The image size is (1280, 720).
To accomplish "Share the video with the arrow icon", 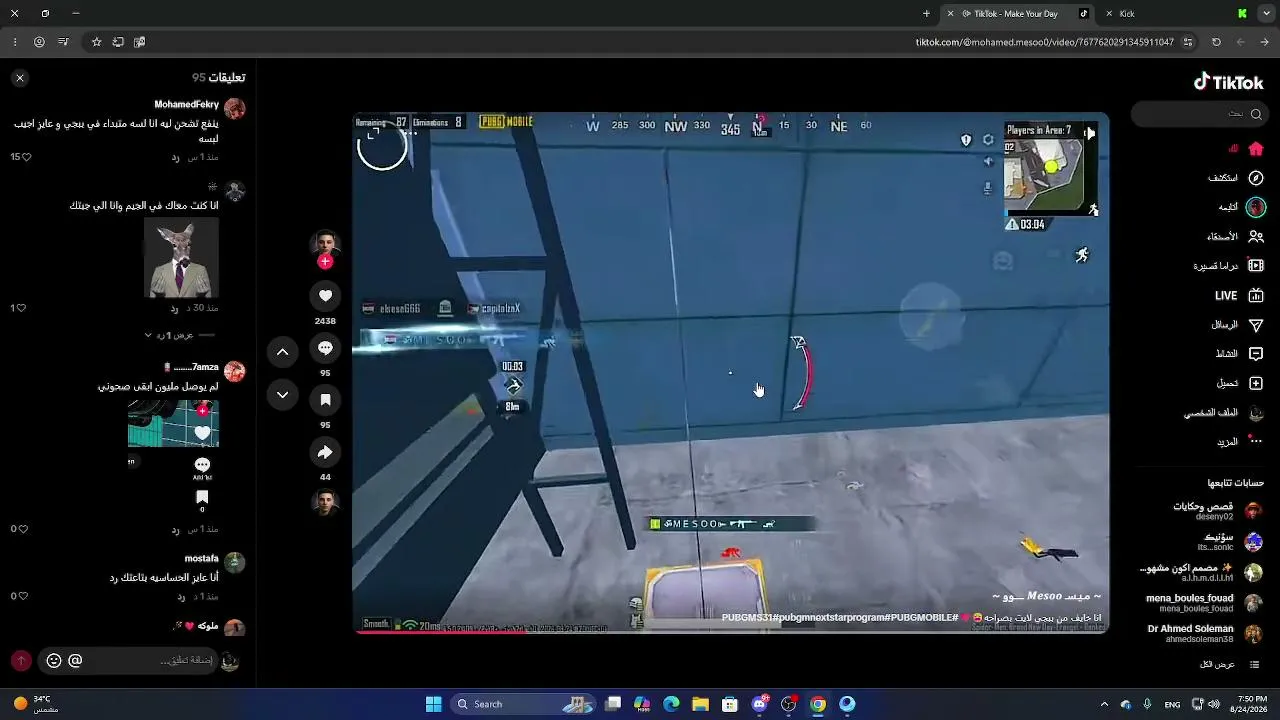I will [x=325, y=453].
